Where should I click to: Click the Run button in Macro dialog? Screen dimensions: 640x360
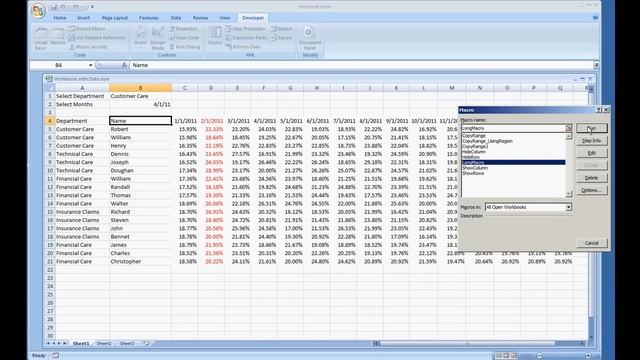[591, 128]
